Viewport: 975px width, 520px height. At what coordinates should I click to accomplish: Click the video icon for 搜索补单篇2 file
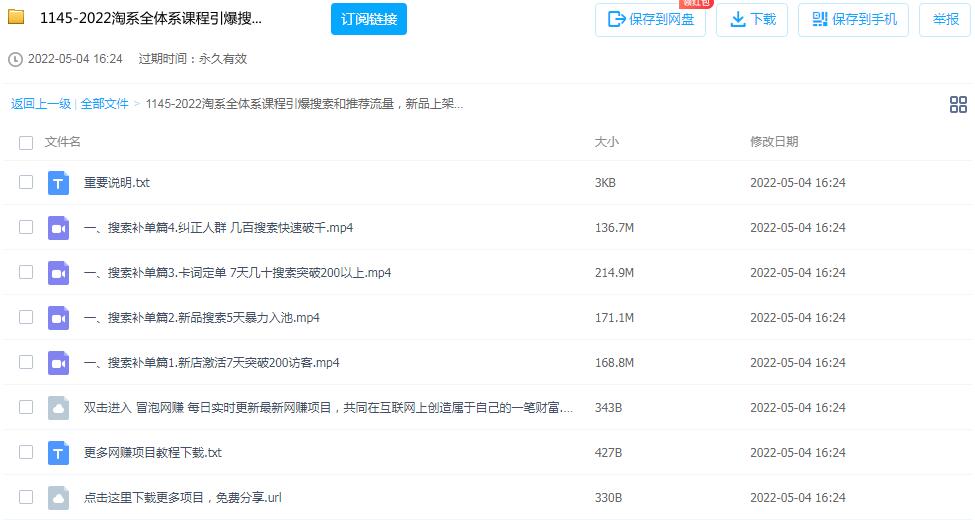tap(58, 318)
